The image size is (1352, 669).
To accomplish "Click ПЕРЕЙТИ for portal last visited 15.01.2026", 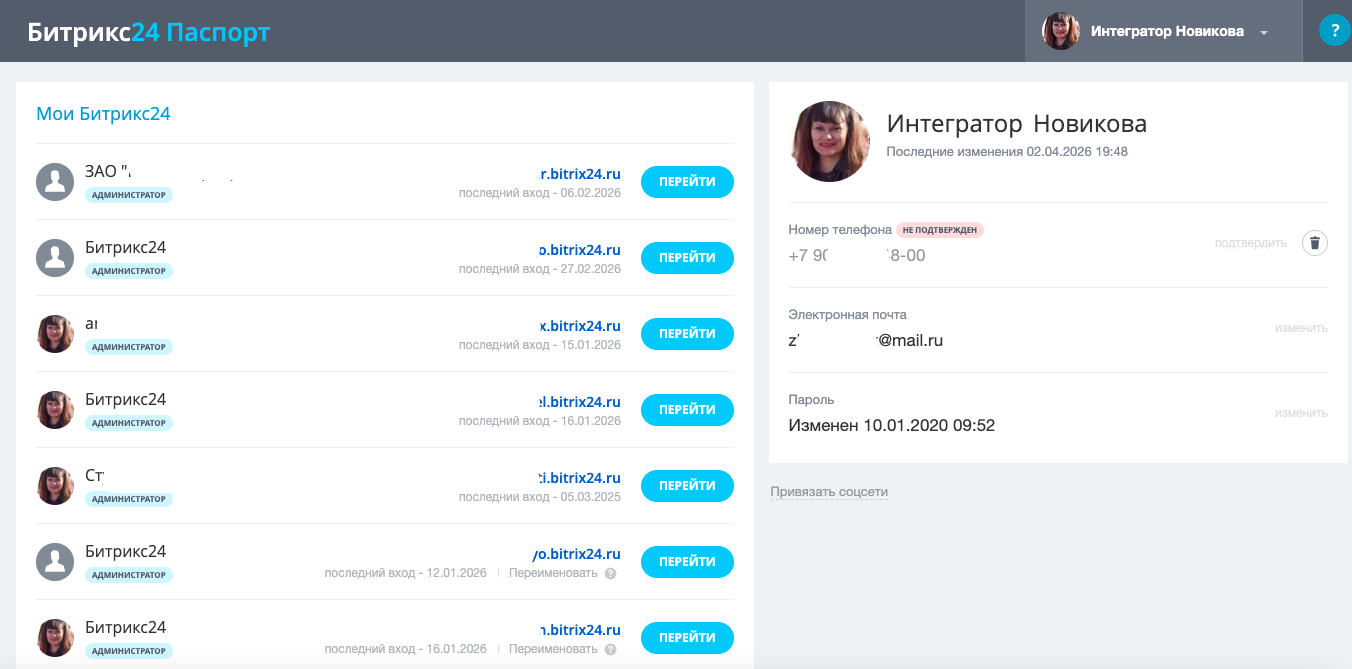I will (x=687, y=334).
